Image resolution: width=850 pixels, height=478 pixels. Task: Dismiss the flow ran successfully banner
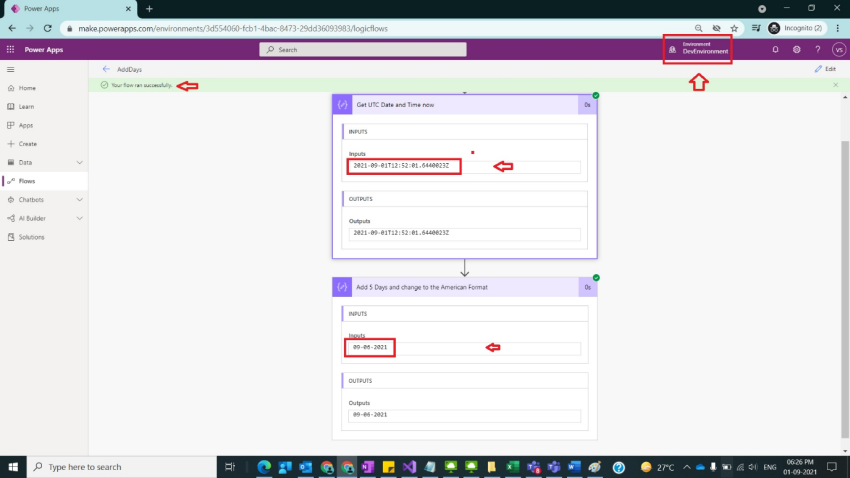(x=835, y=85)
